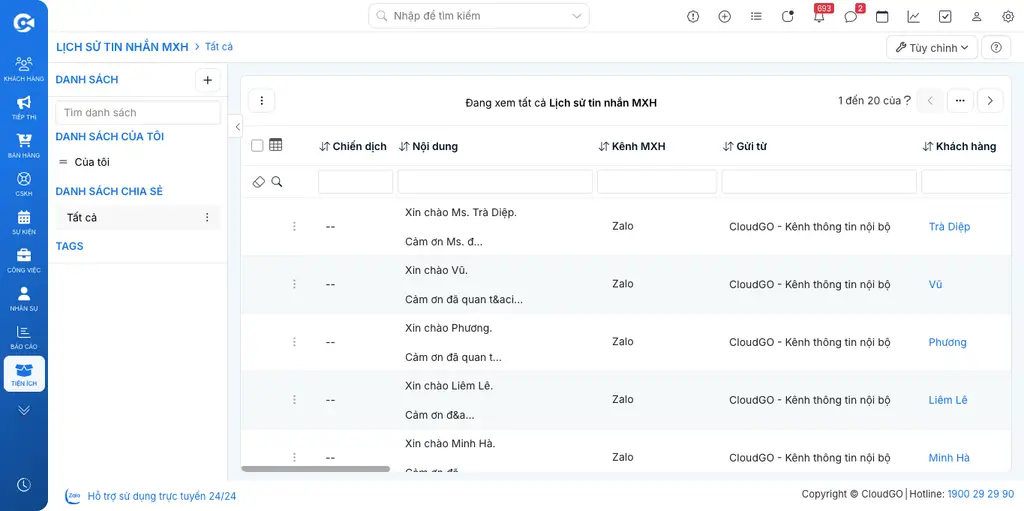Viewport: 1024px width, 511px height.
Task: Open the Khách hàng sidebar module
Action: point(24,69)
